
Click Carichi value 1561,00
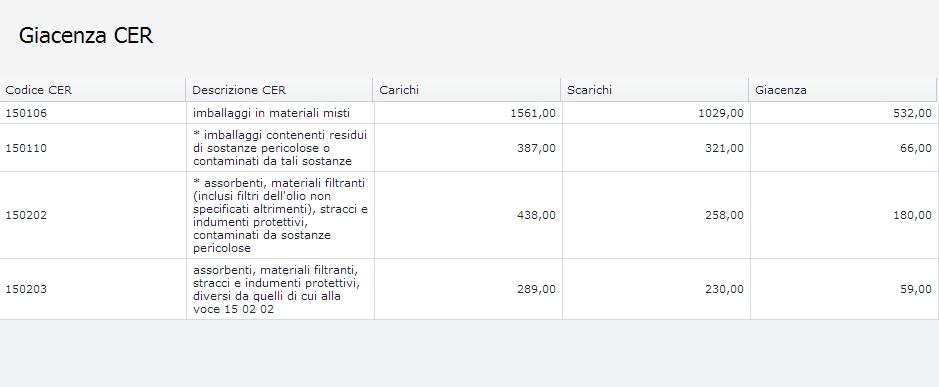pyautogui.click(x=532, y=113)
